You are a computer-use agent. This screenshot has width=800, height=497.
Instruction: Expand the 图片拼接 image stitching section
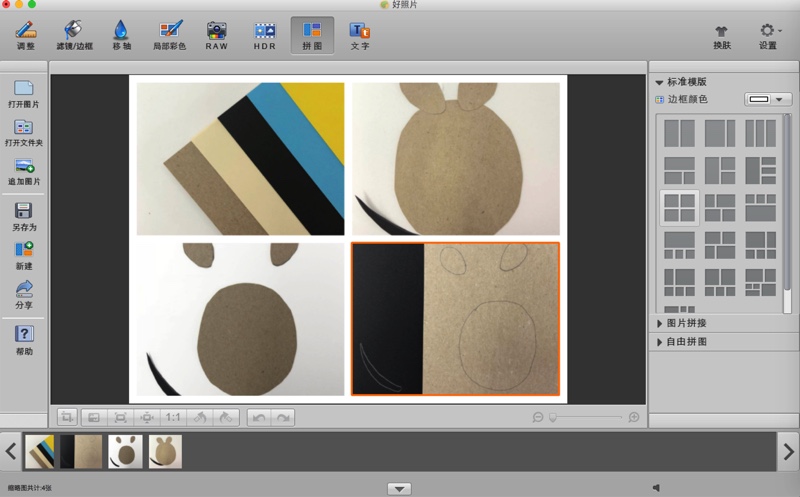pyautogui.click(x=659, y=324)
